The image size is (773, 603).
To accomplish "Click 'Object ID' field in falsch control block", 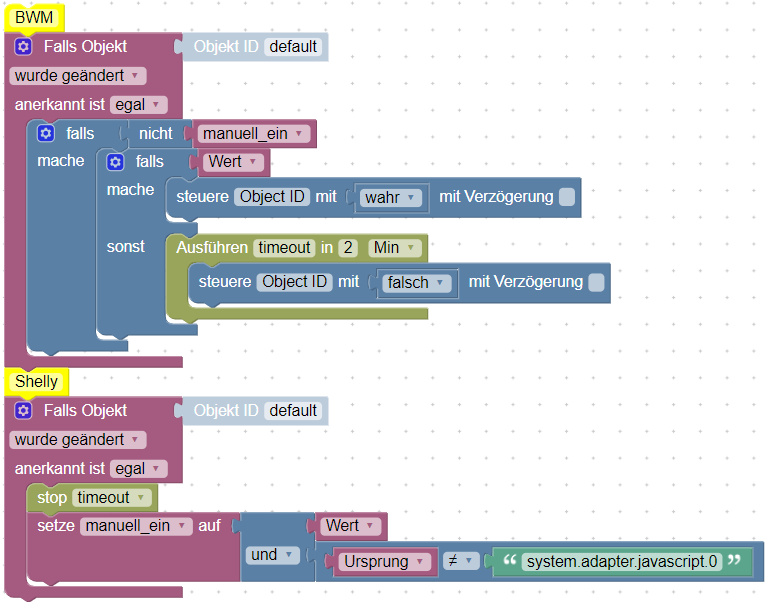I will tap(294, 282).
